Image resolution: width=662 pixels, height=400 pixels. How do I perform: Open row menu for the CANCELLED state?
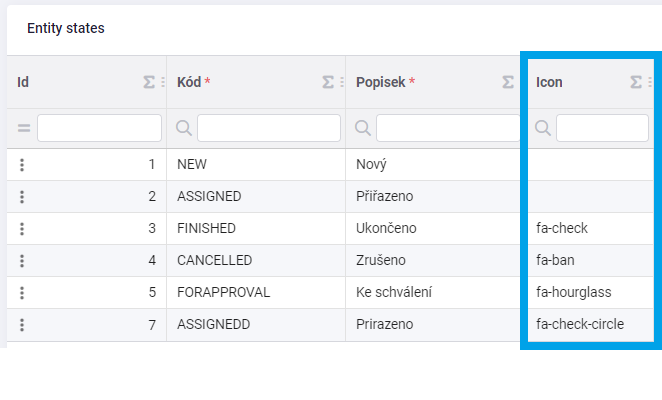point(22,261)
